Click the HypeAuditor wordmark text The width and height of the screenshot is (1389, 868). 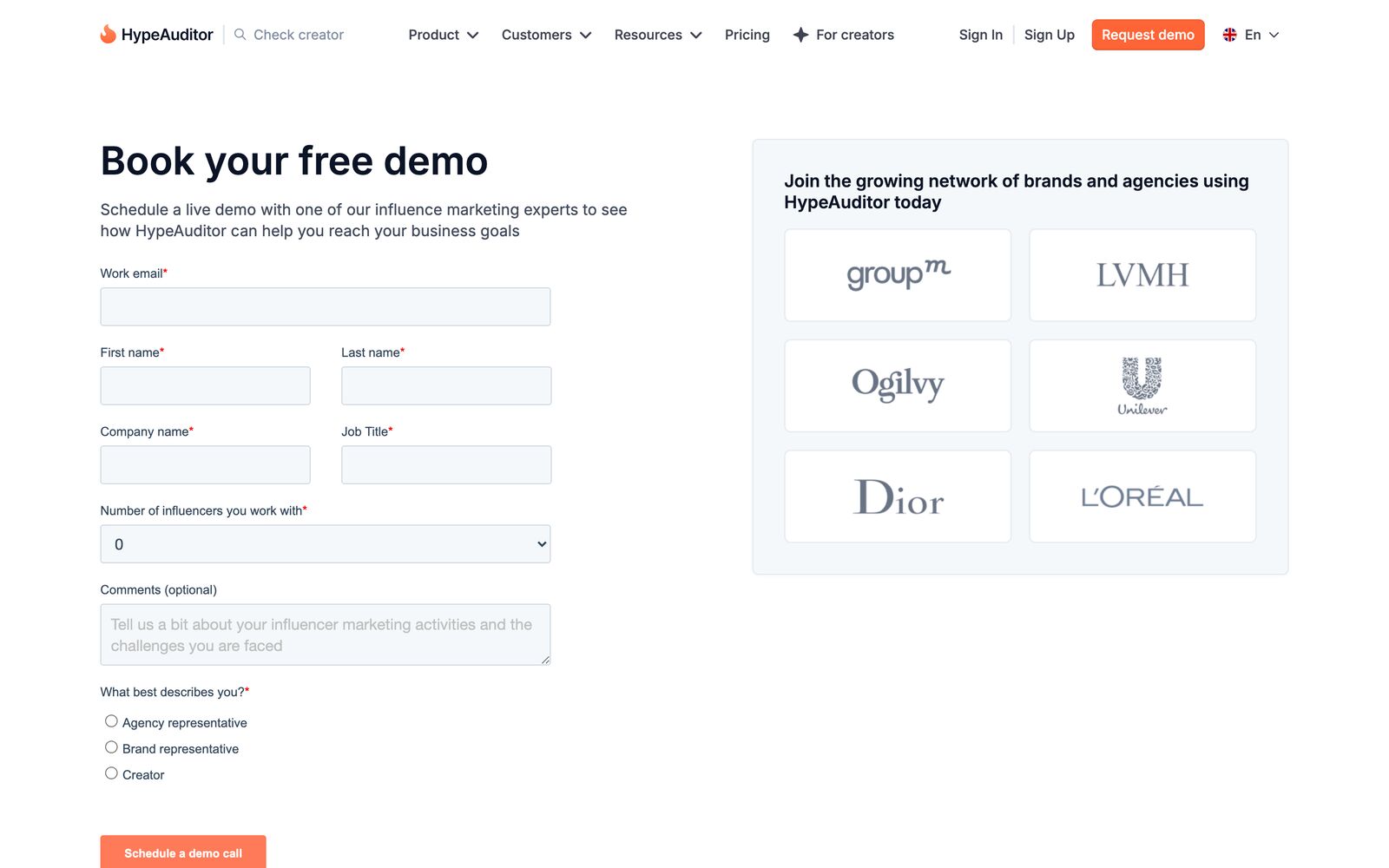pos(168,35)
